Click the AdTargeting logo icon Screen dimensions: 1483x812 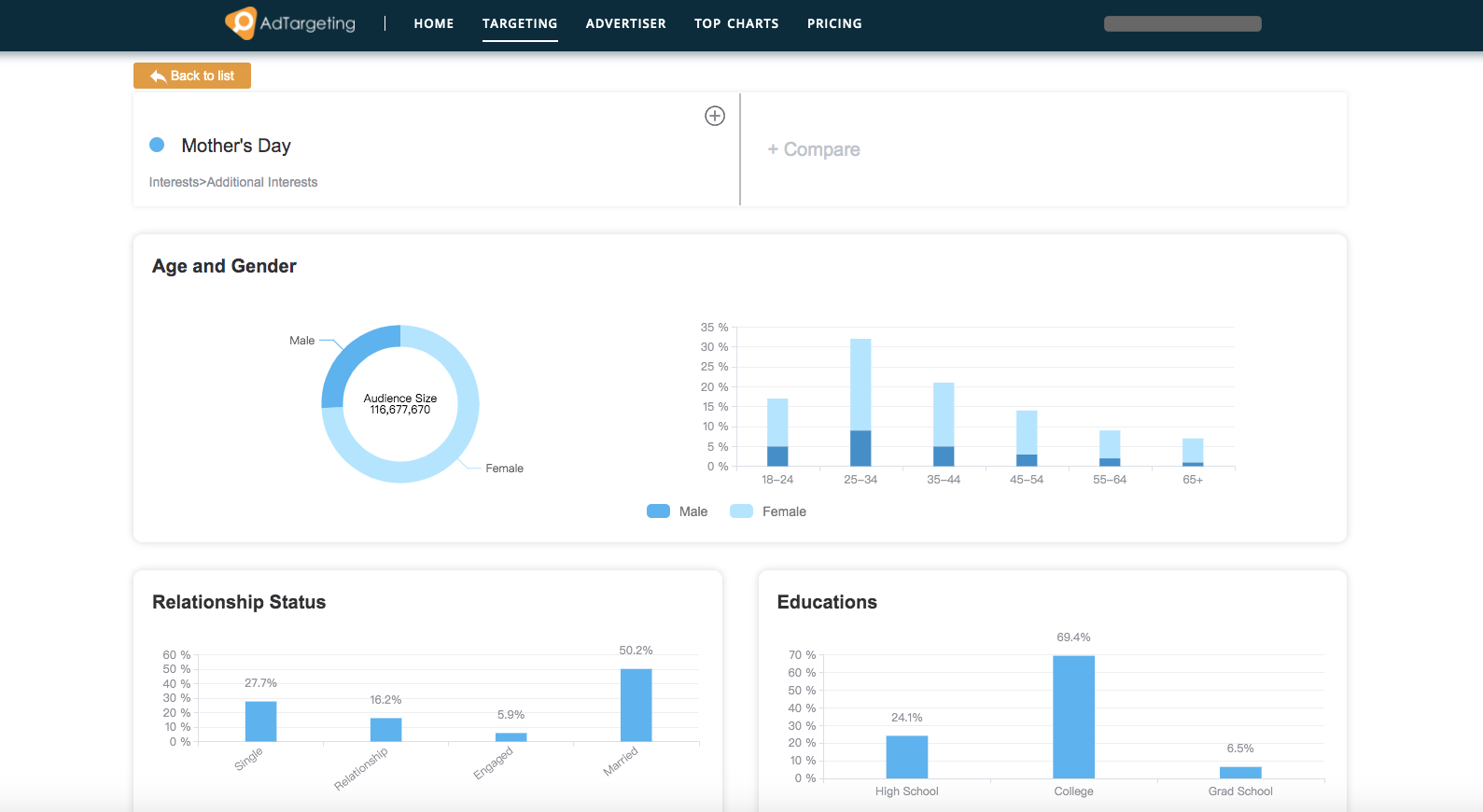[241, 22]
